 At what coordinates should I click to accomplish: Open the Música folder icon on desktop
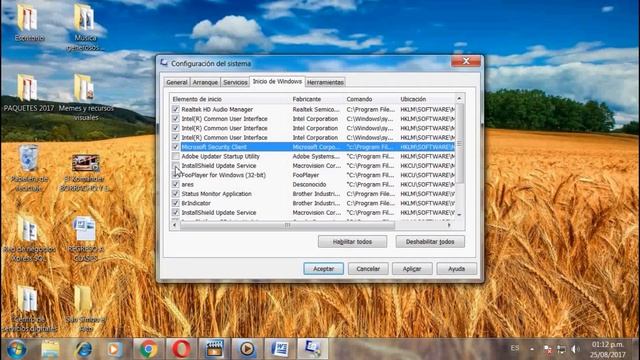(x=85, y=27)
